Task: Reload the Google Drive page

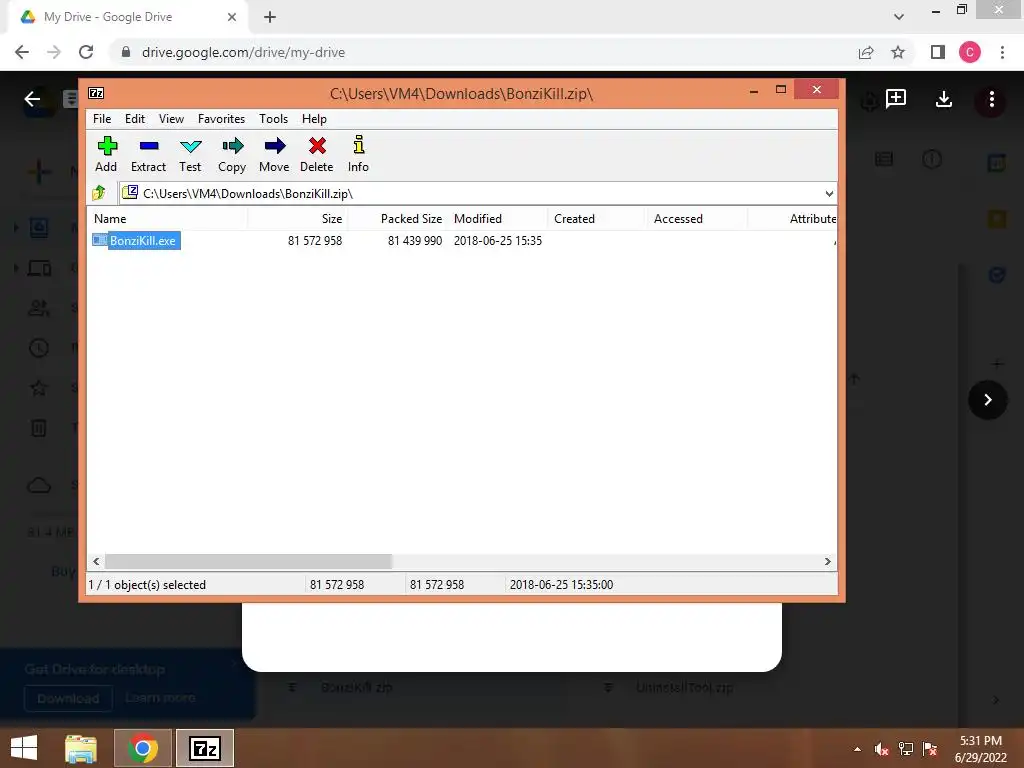Action: pyautogui.click(x=86, y=52)
